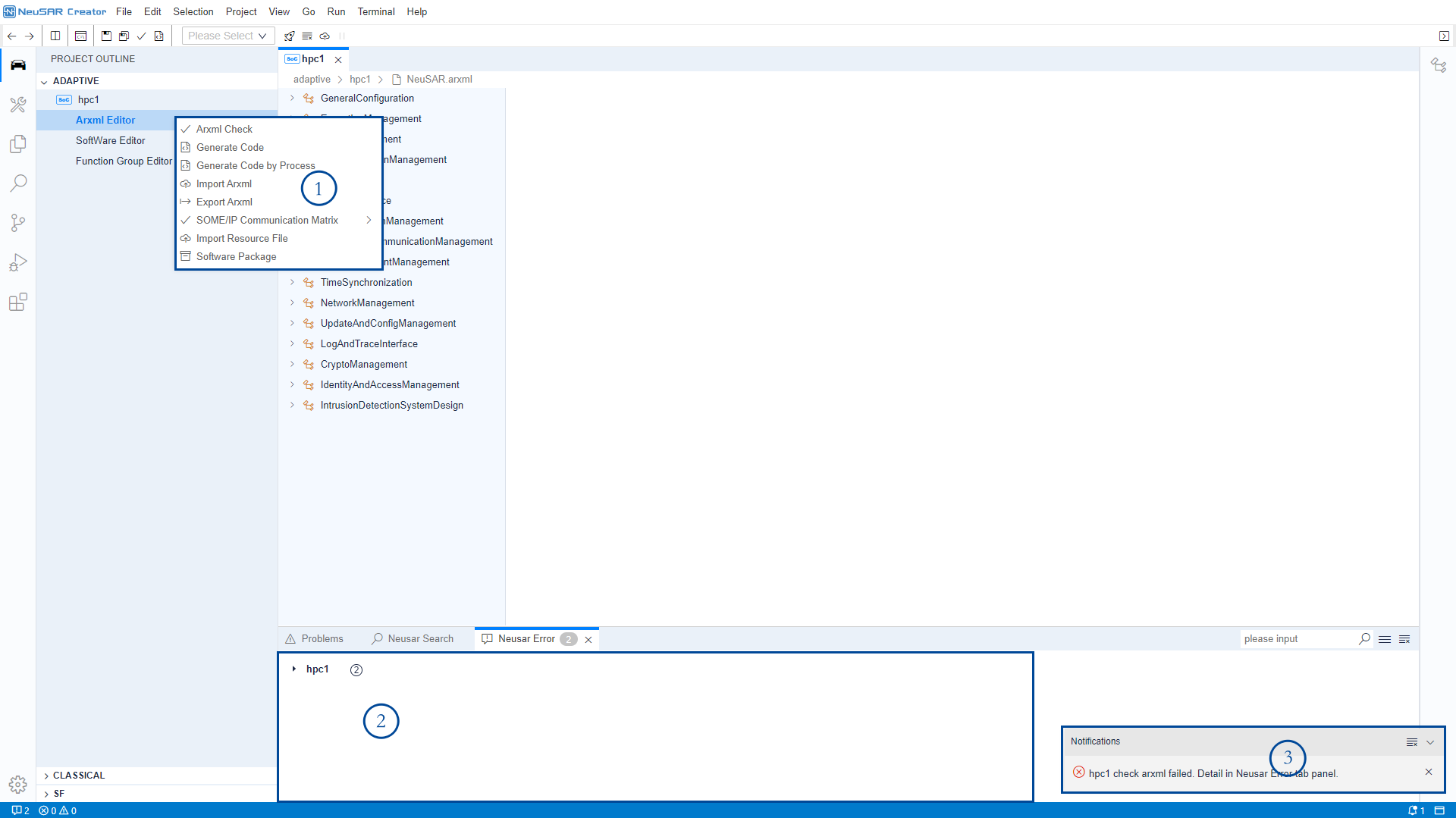1456x818 pixels.
Task: Expand the TimeSynchronization tree node
Action: [x=292, y=282]
